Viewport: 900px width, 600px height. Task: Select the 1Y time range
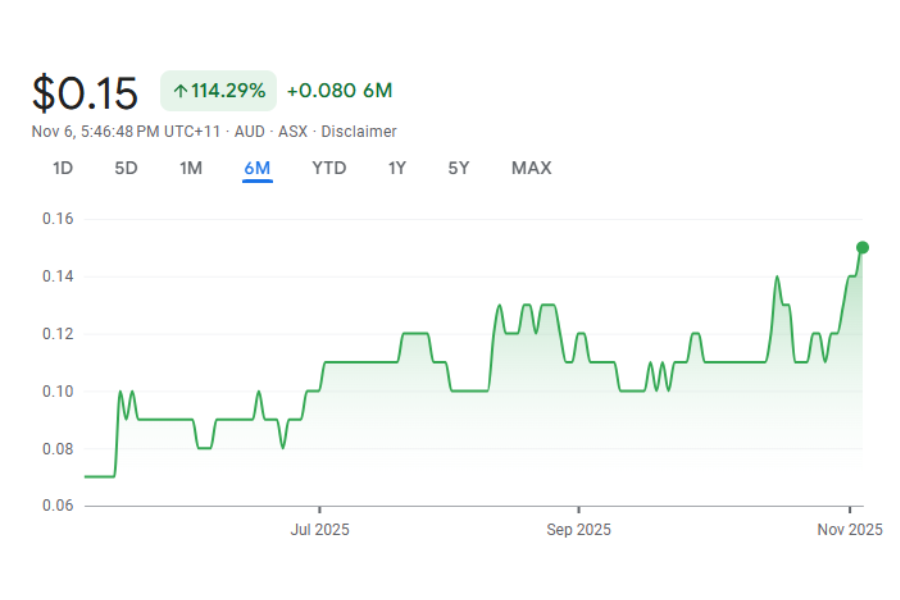tap(397, 168)
